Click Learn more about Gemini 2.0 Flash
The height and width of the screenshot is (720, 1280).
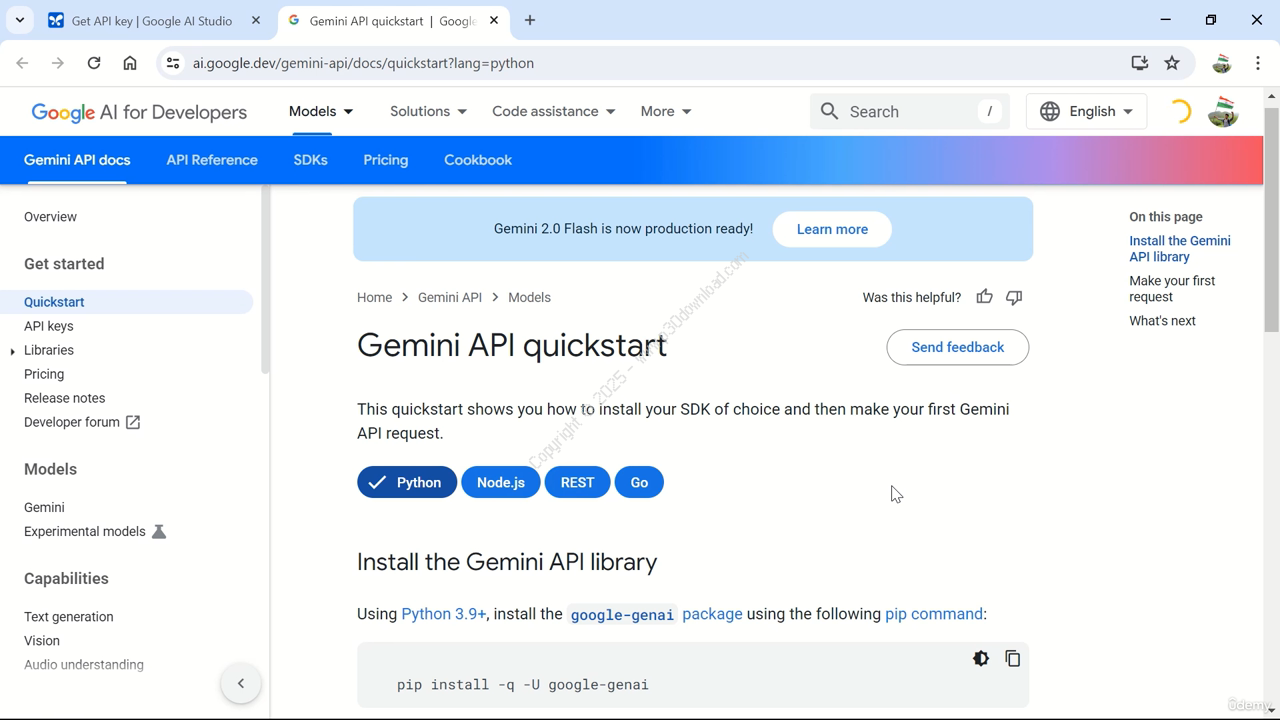coord(832,229)
